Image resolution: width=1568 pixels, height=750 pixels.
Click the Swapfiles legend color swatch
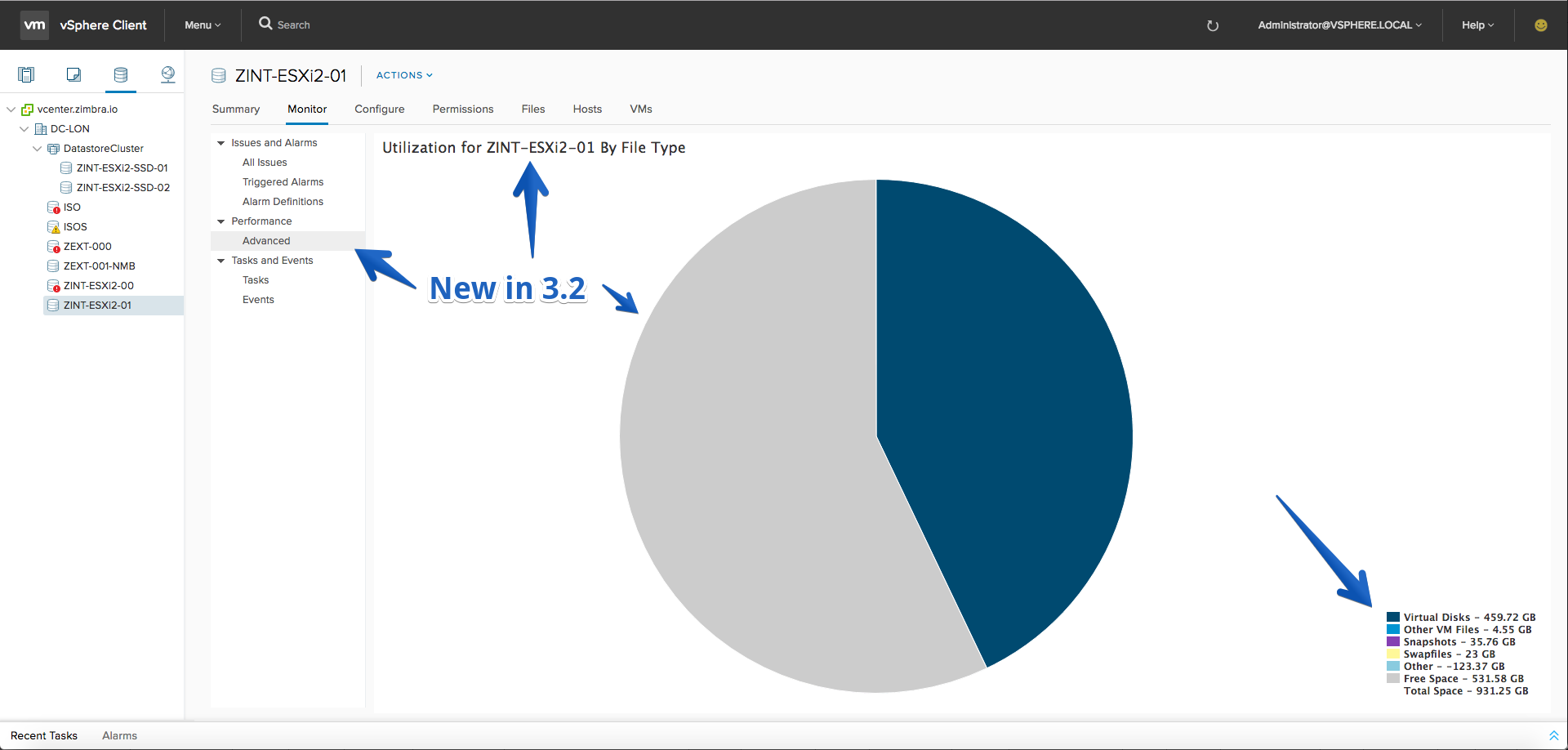(1393, 654)
